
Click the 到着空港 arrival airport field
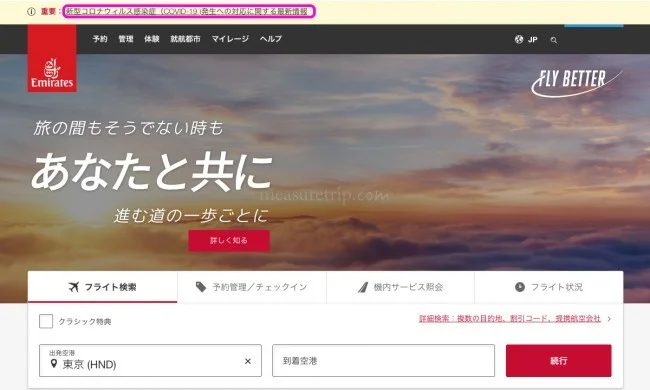click(383, 361)
